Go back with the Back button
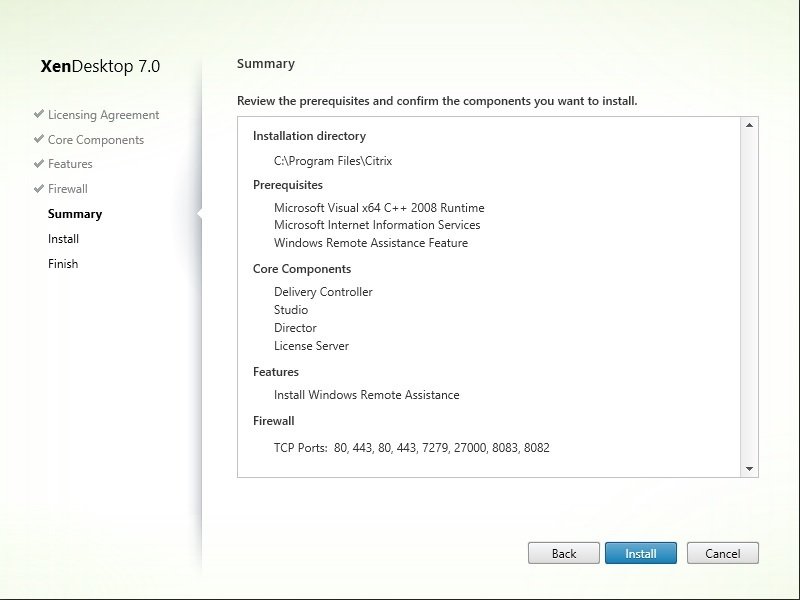Image resolution: width=800 pixels, height=600 pixels. [564, 553]
